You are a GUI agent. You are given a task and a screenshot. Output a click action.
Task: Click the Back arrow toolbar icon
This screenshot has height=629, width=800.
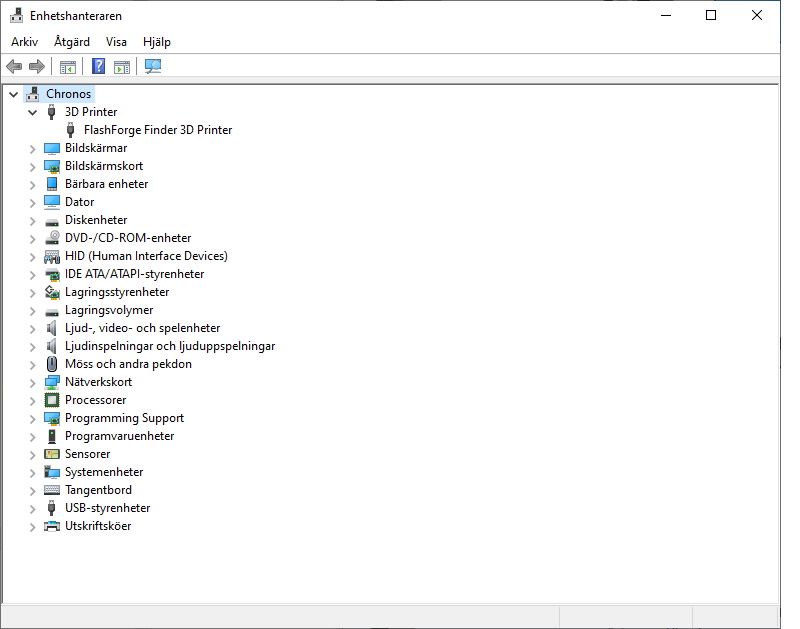[14, 66]
